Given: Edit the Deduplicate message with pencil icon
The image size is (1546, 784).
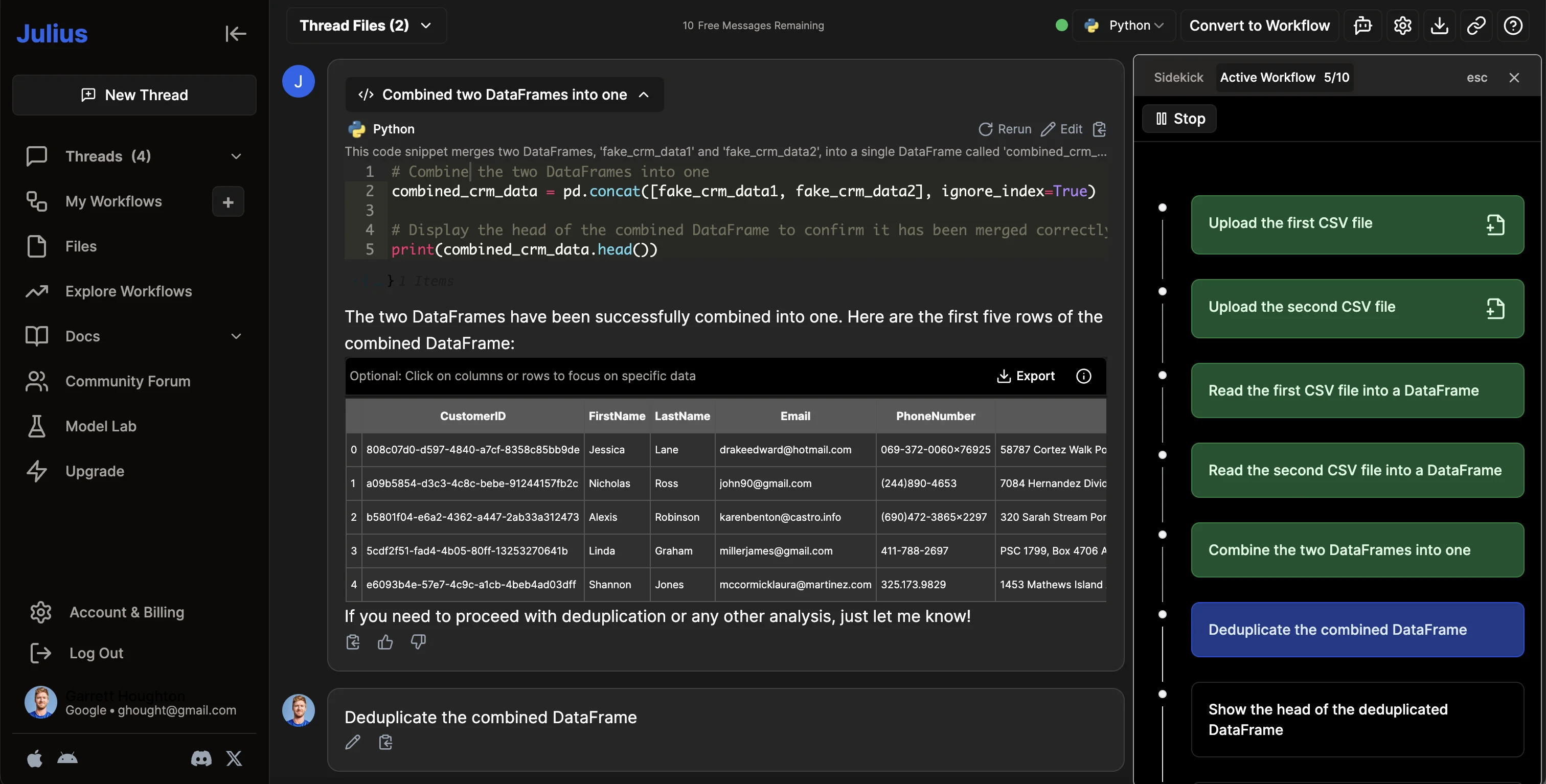Looking at the screenshot, I should [353, 743].
